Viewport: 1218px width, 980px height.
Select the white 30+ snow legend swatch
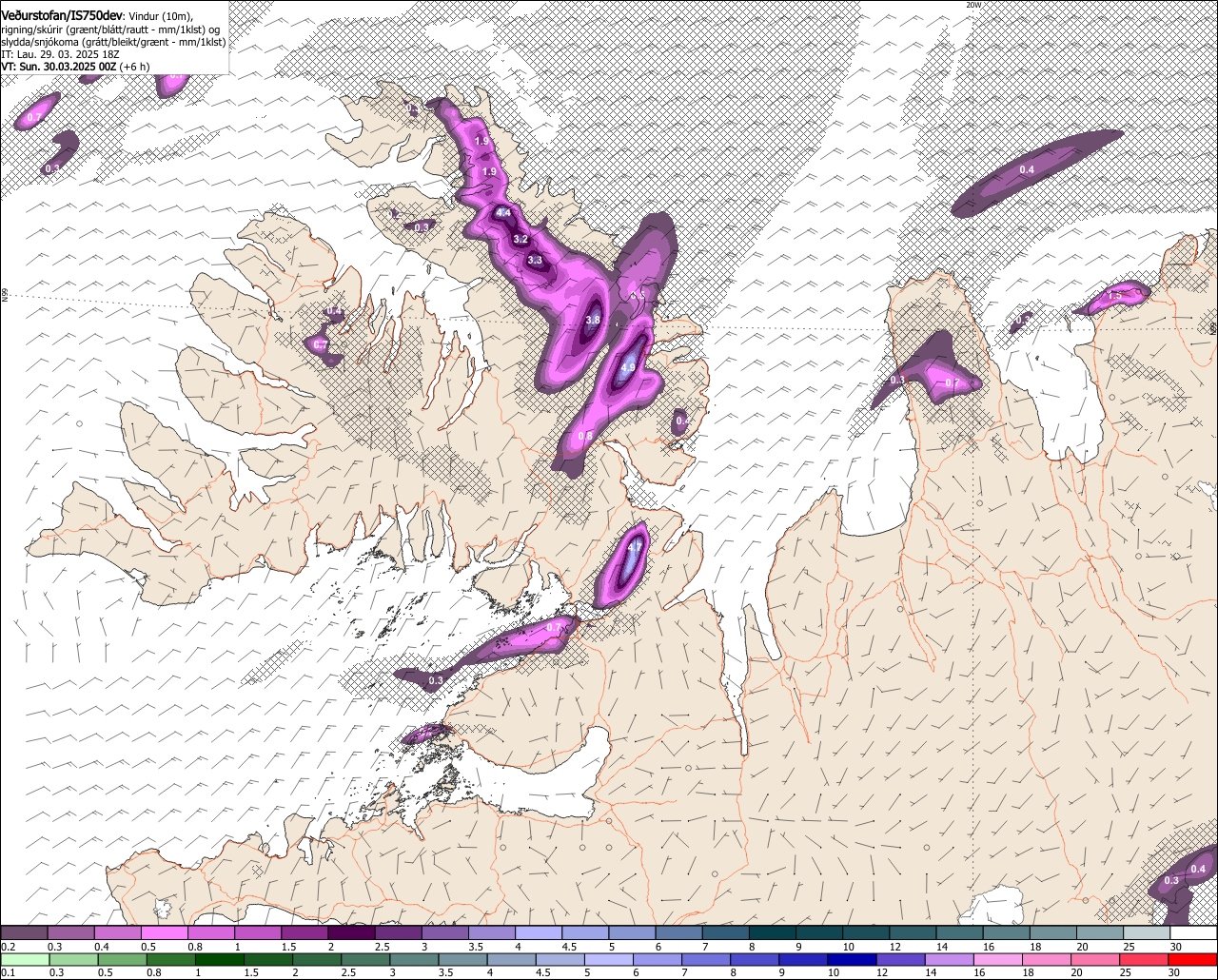tap(1193, 933)
